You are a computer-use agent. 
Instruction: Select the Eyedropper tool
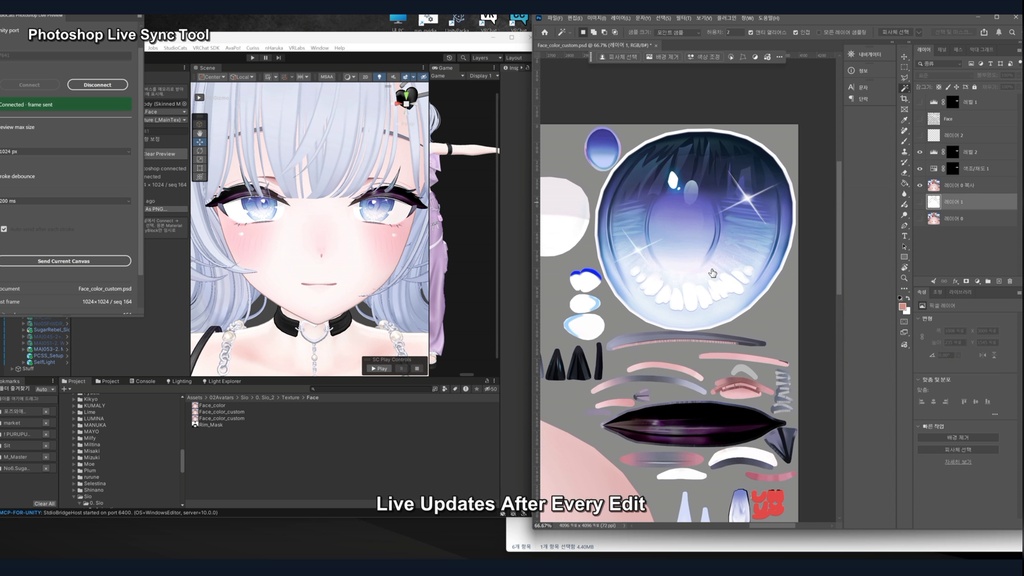(904, 120)
